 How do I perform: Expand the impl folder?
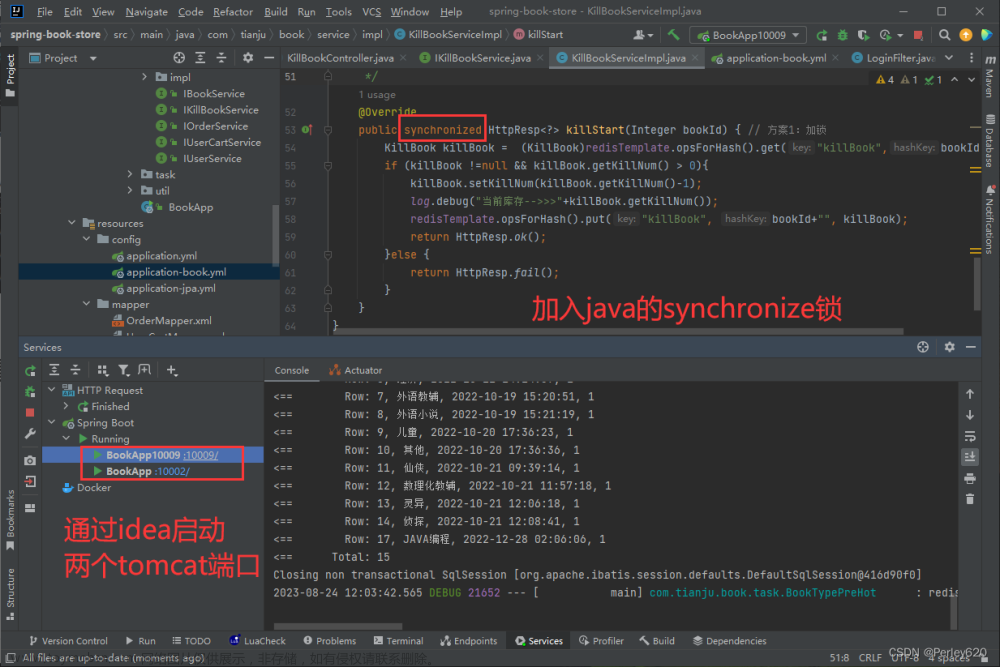[x=144, y=77]
